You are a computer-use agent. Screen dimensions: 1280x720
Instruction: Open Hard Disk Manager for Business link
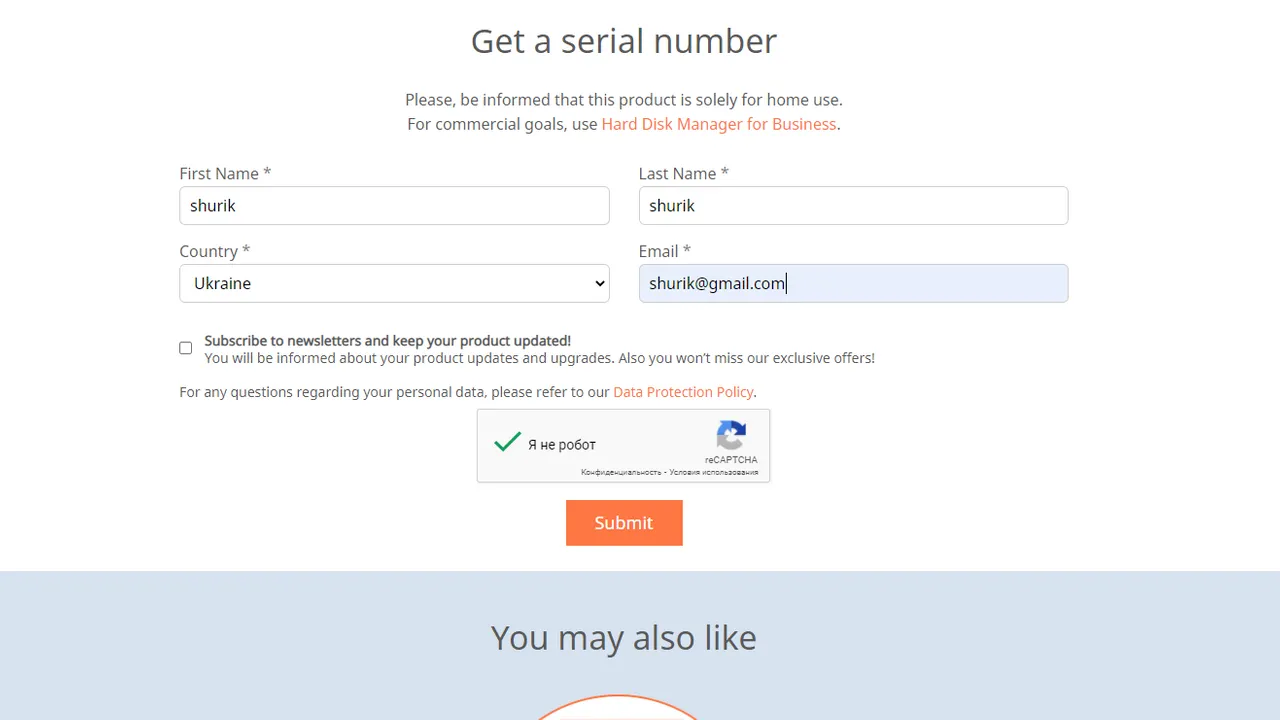(718, 124)
